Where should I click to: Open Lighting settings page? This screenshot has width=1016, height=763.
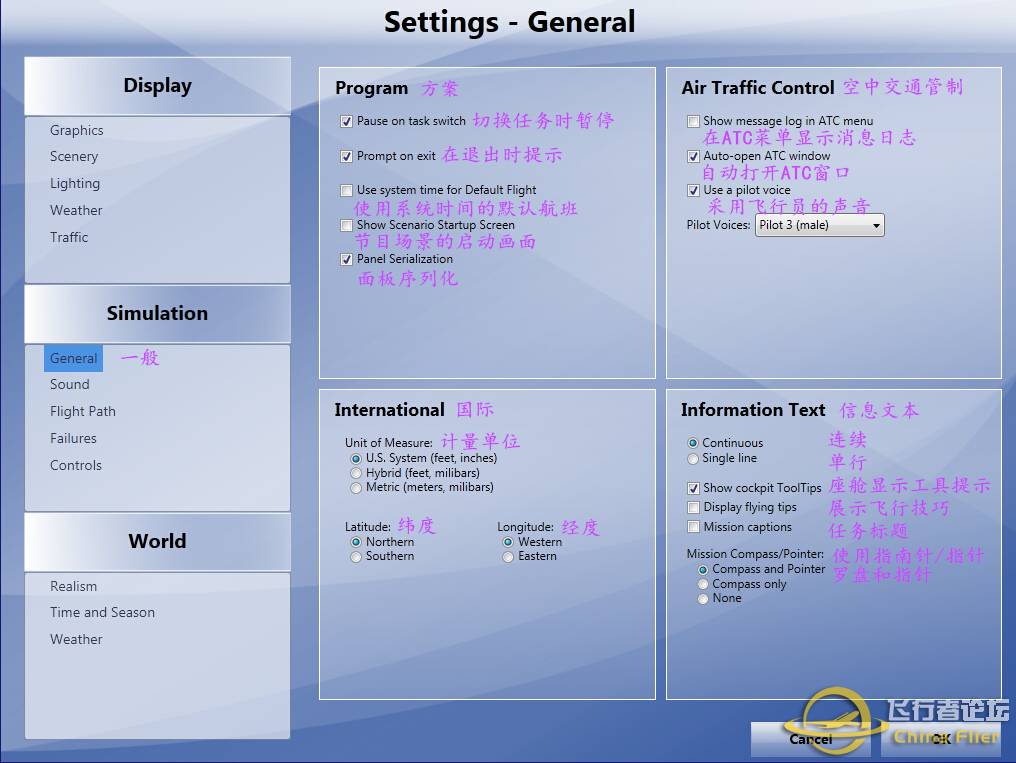[75, 184]
